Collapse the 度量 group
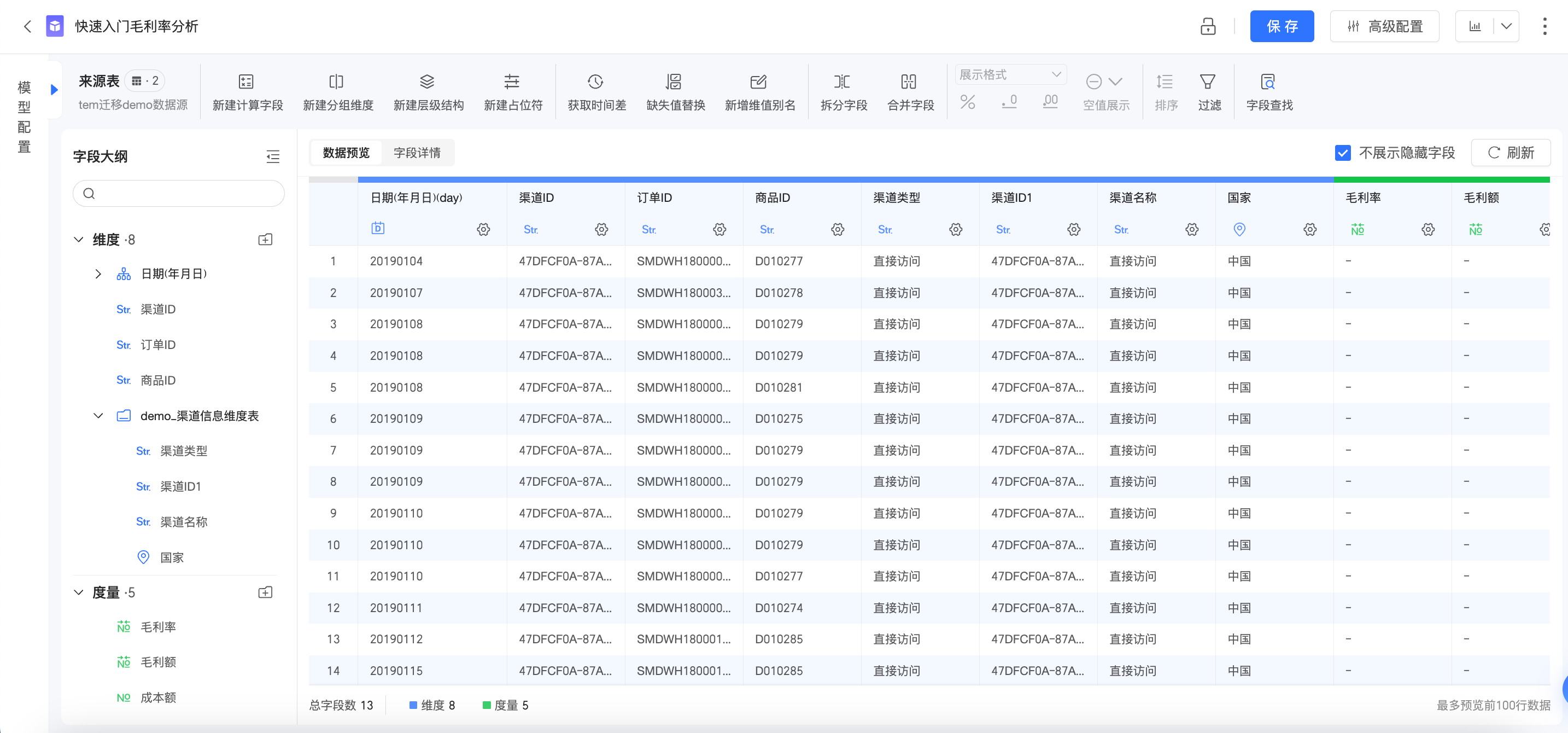 pos(79,592)
